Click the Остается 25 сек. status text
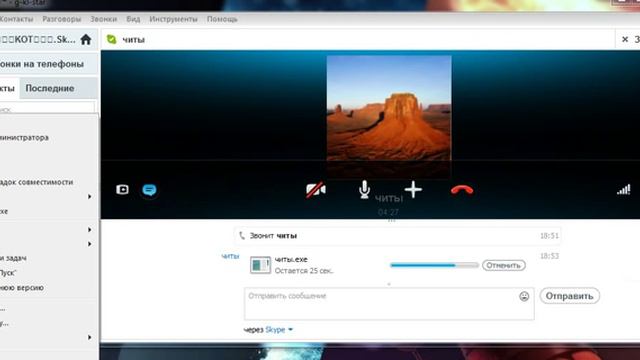Image resolution: width=640 pixels, height=360 pixels. click(x=304, y=271)
